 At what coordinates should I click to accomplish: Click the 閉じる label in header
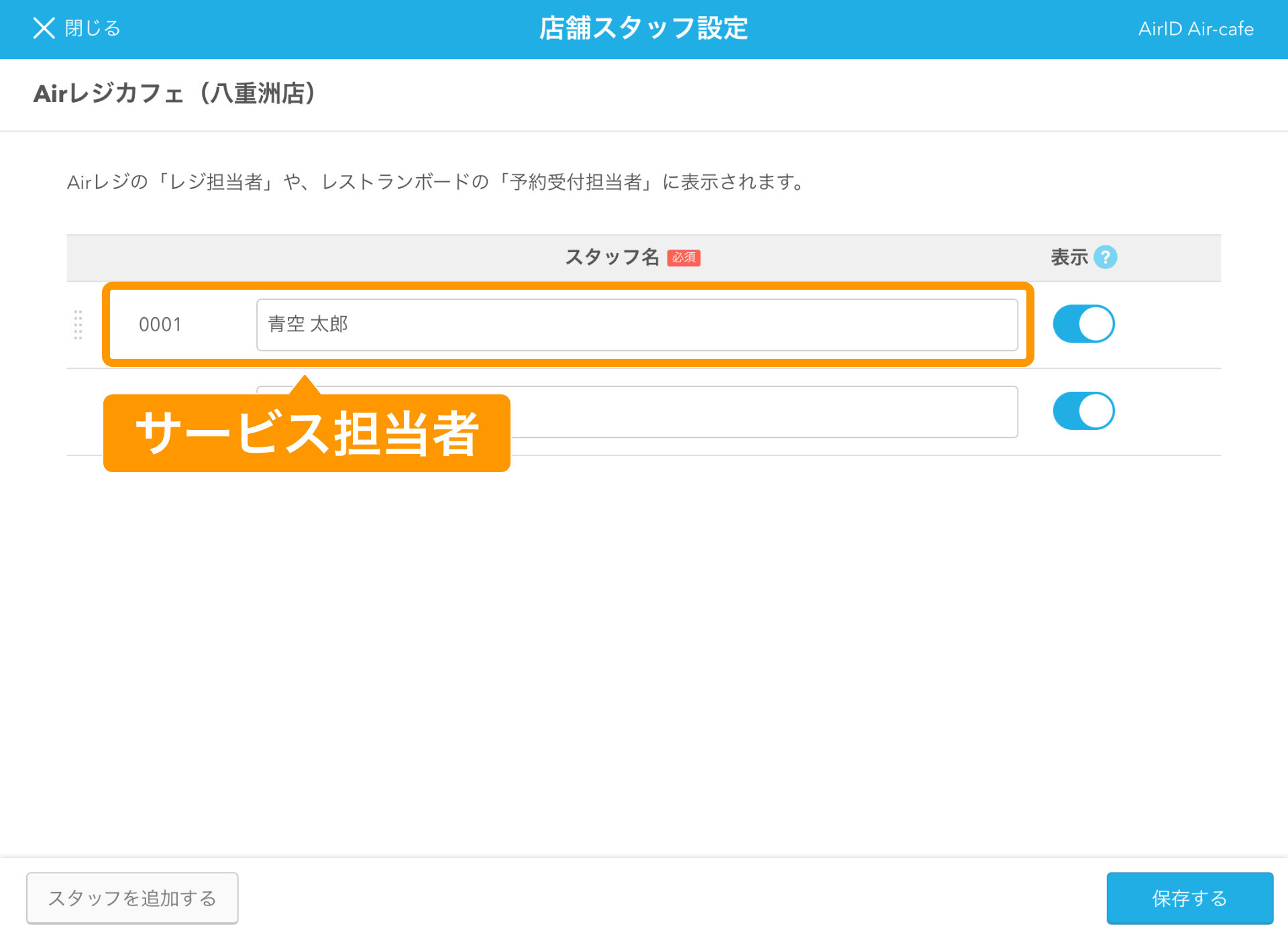(93, 28)
